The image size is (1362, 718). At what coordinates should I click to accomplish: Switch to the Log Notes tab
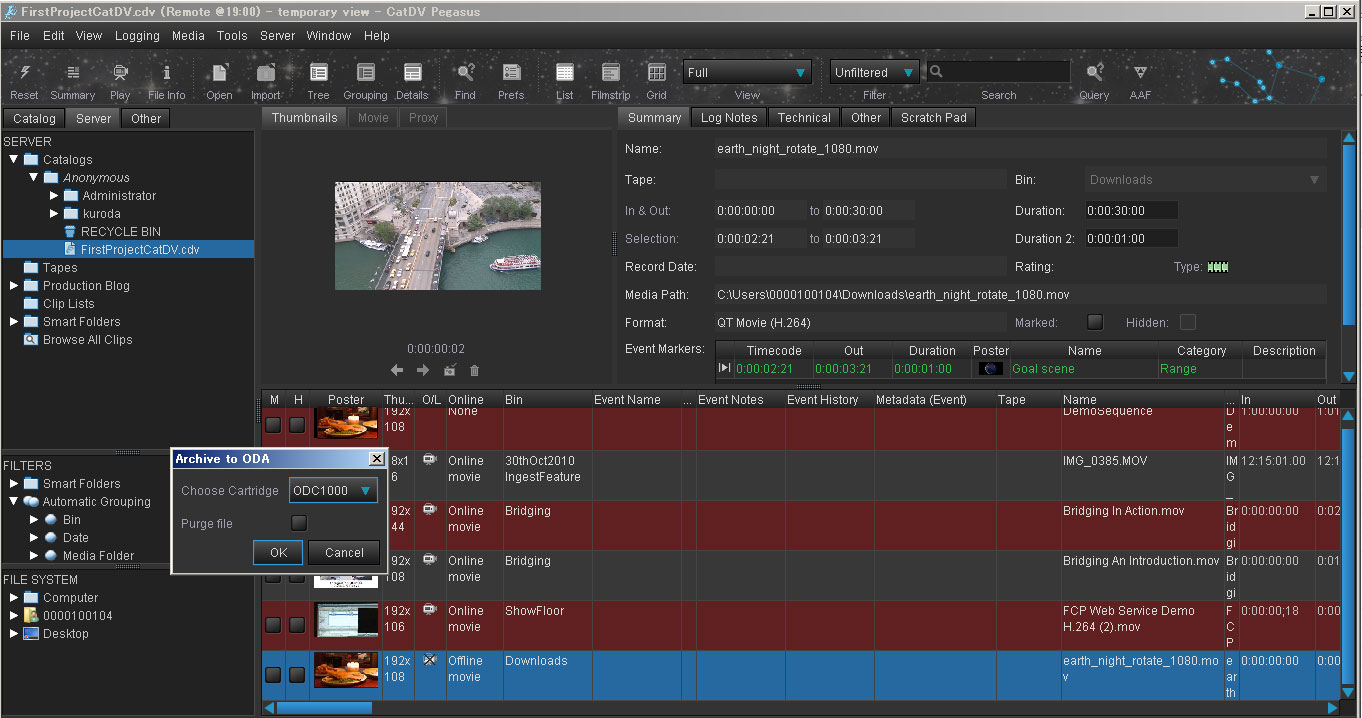729,117
